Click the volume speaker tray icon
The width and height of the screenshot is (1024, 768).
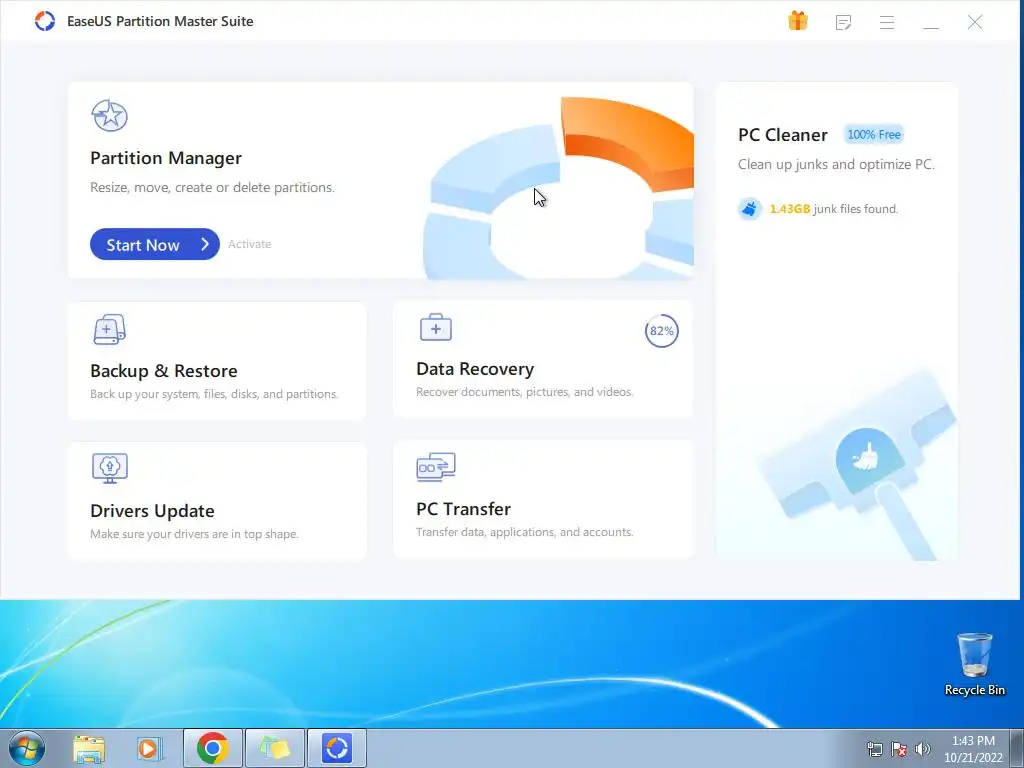[x=922, y=749]
